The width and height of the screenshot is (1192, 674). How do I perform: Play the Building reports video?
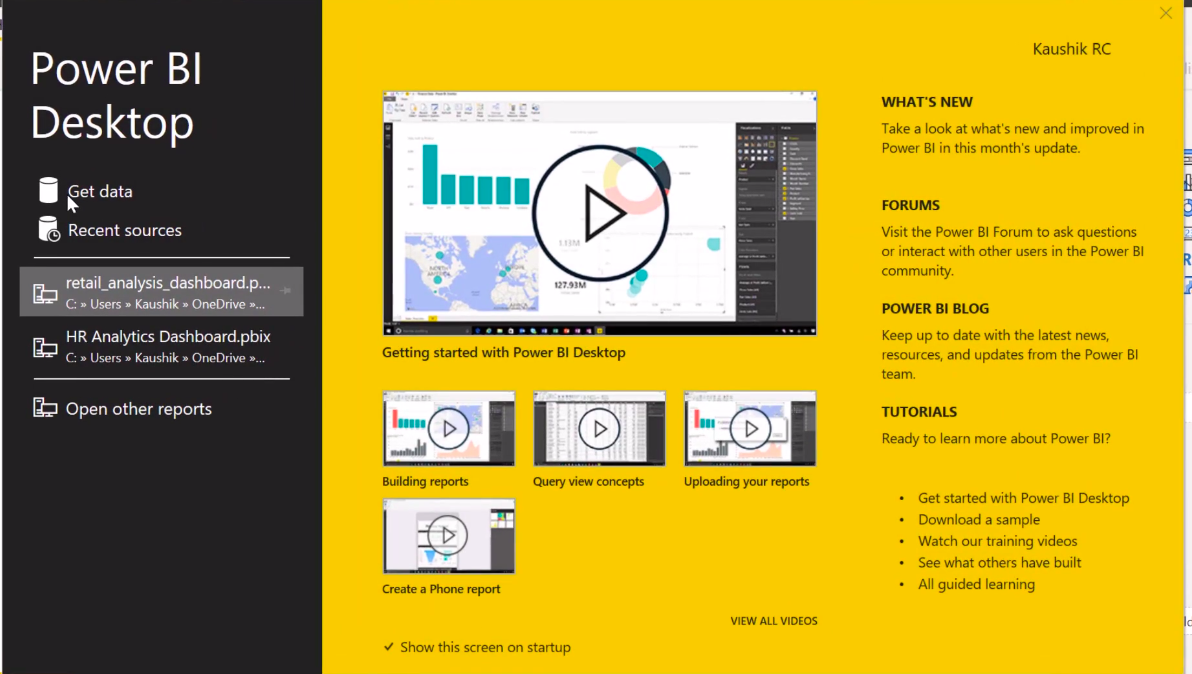449,429
